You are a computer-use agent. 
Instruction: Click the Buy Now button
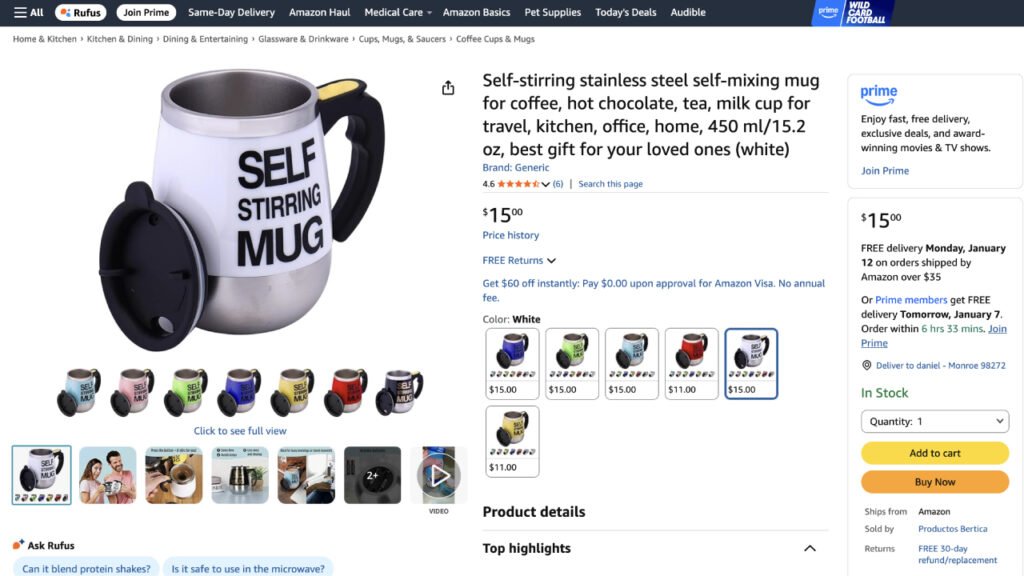coord(935,482)
